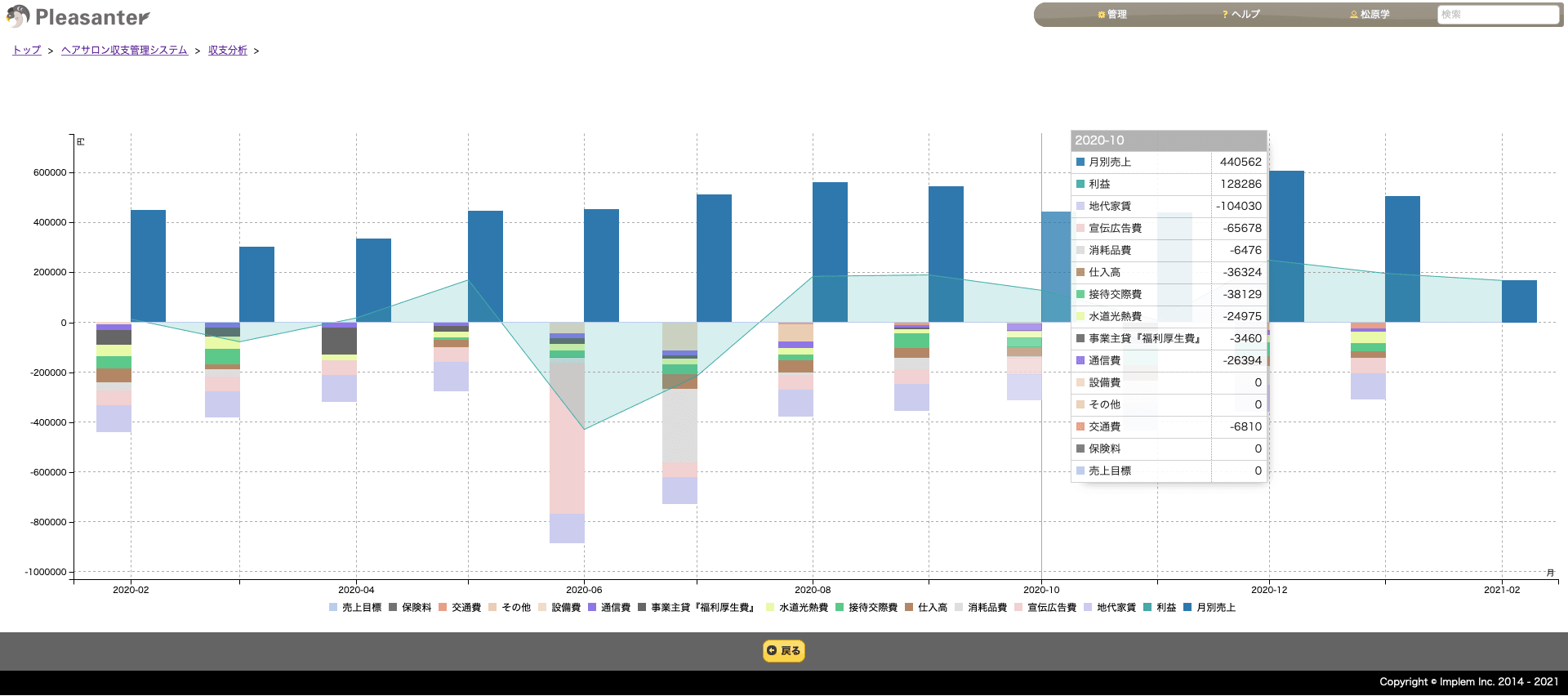The height and width of the screenshot is (696, 1568).
Task: Go to the トップ breadcrumb link
Action: 27,50
